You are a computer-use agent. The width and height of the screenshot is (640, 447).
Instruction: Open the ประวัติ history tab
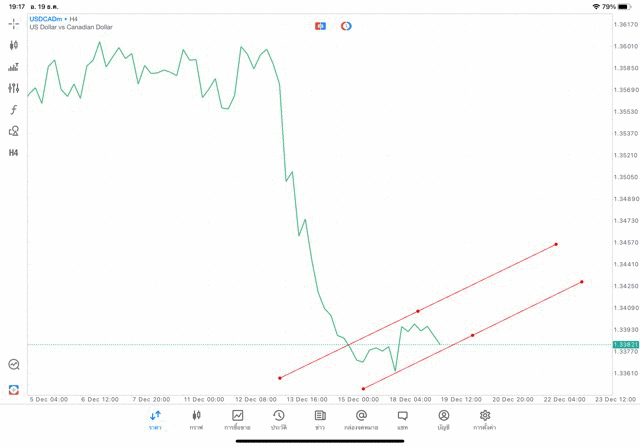click(x=279, y=420)
